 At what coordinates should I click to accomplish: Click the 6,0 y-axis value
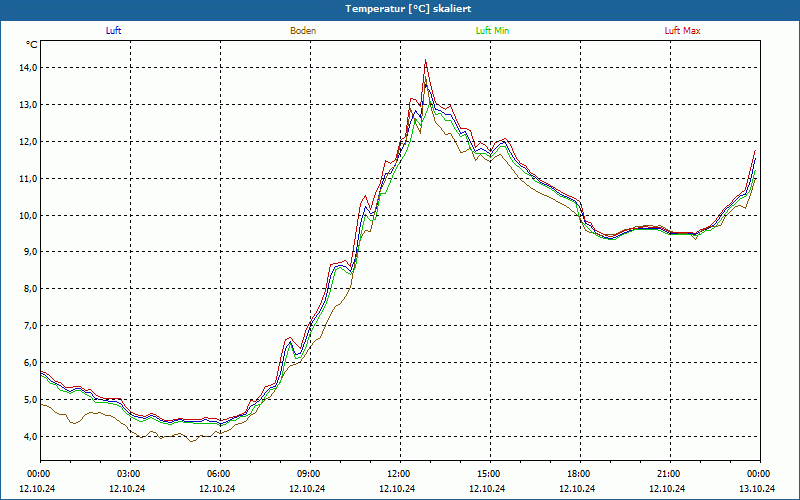[x=30, y=363]
